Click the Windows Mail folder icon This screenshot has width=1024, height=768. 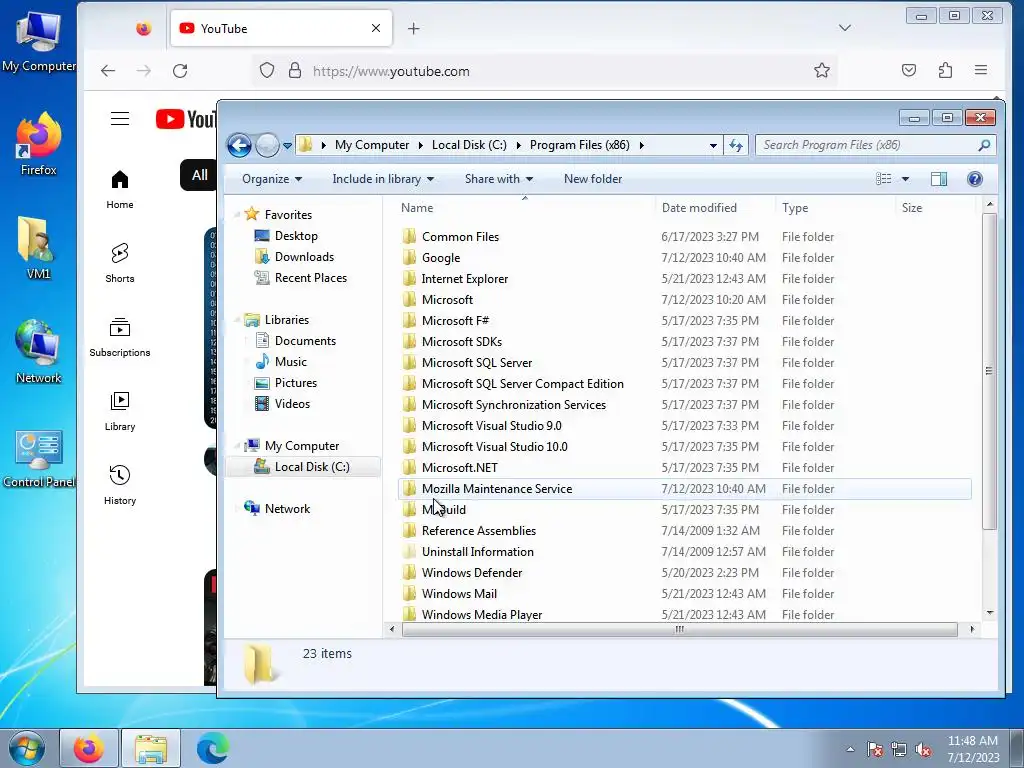pos(409,593)
